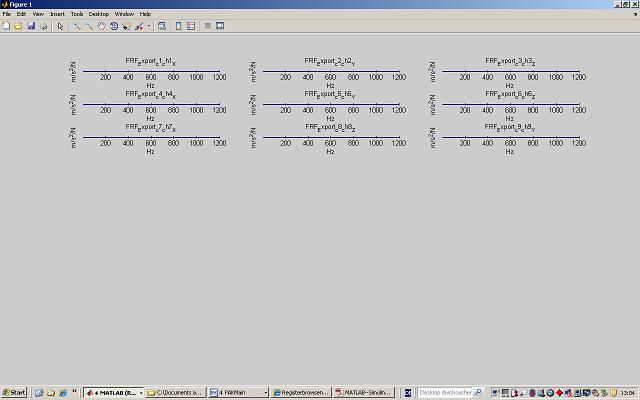640x400 pixels.
Task: Open the Insert menu
Action: [x=57, y=14]
